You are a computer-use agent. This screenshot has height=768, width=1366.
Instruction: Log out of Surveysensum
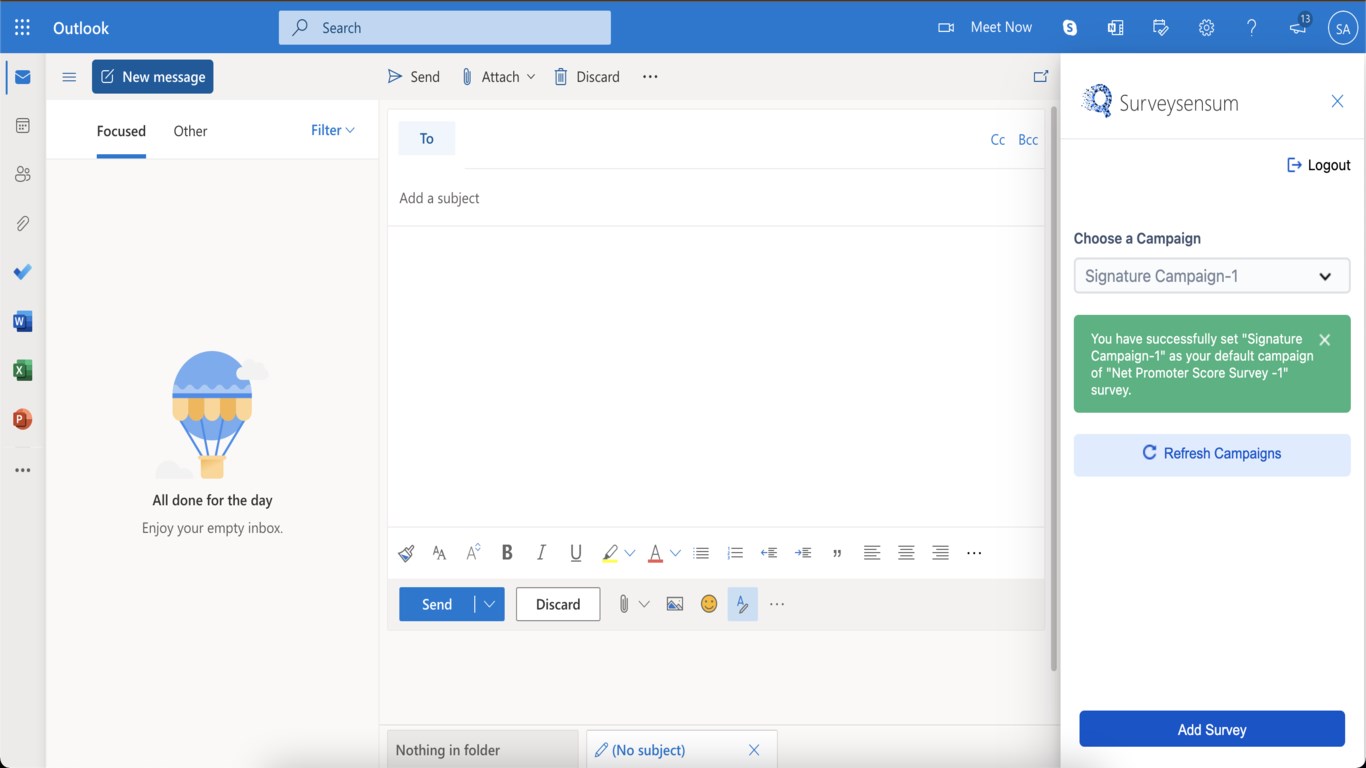1318,165
